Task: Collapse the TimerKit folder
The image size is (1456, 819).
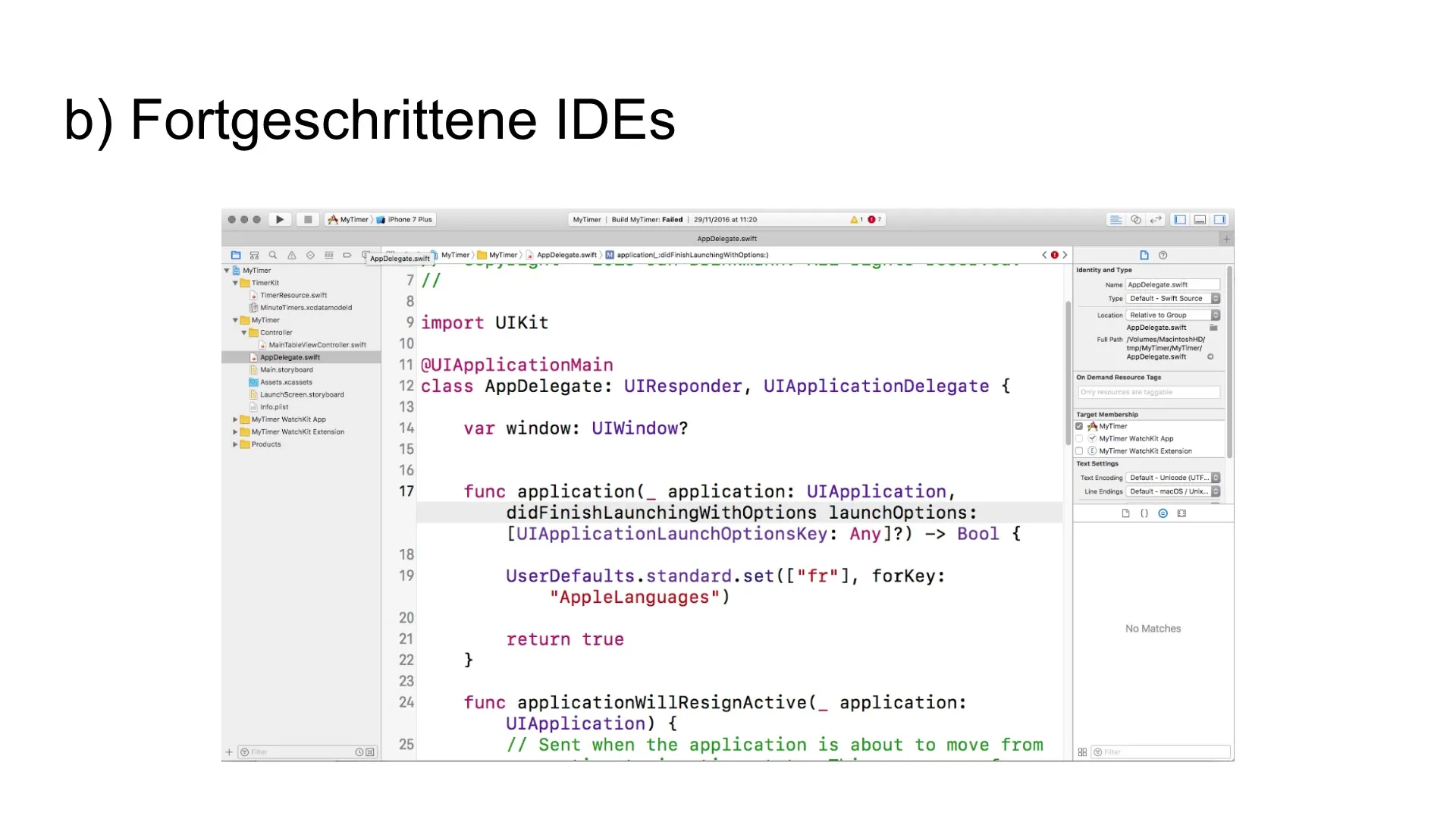Action: pos(235,283)
